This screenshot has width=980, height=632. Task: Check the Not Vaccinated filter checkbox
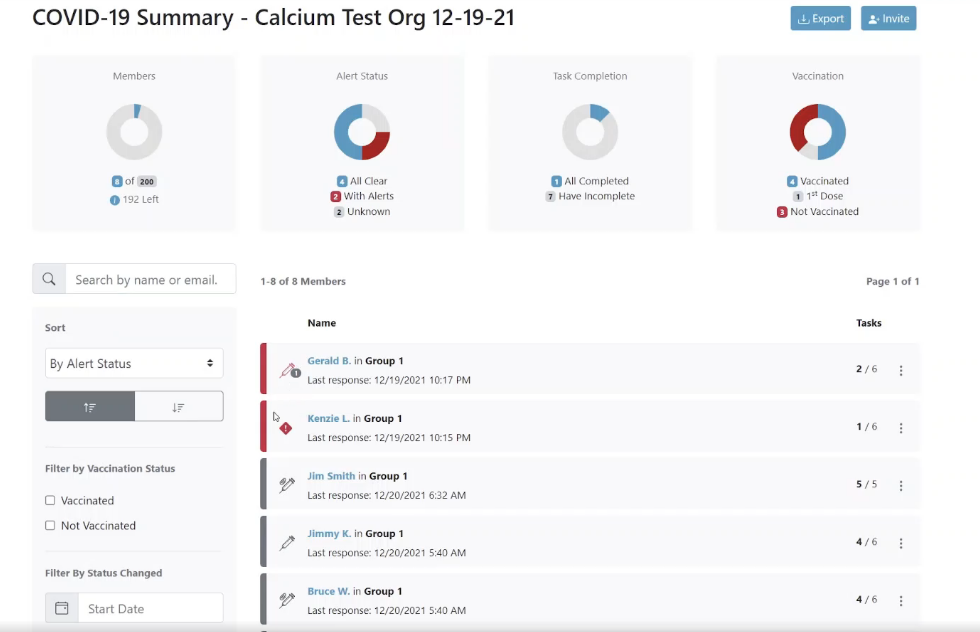point(50,525)
